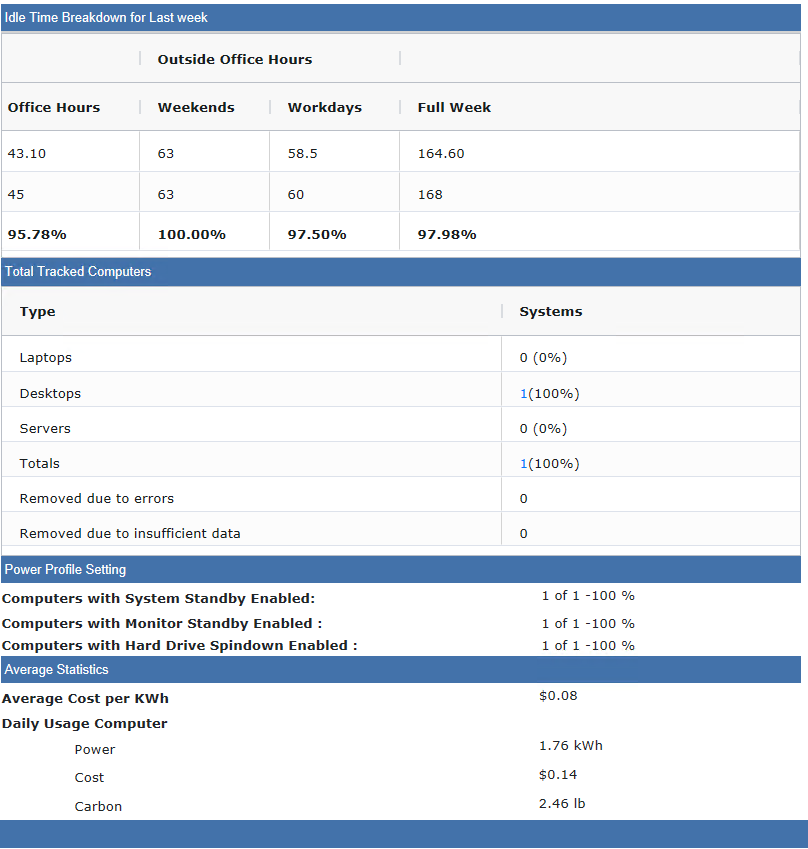
Task: Click the Average Statistics section header
Action: coord(401,669)
